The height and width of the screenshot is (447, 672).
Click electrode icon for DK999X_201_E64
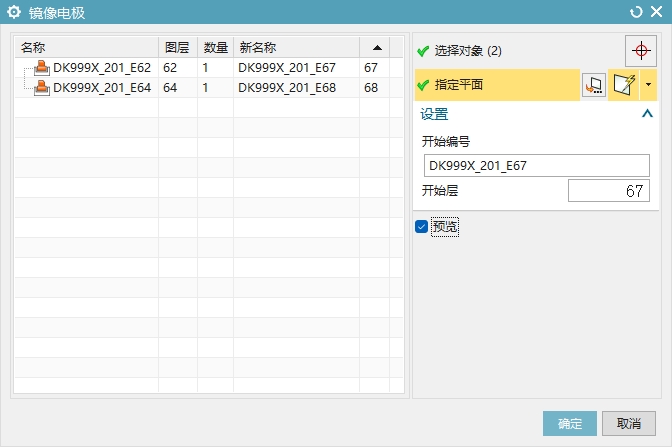coord(42,88)
